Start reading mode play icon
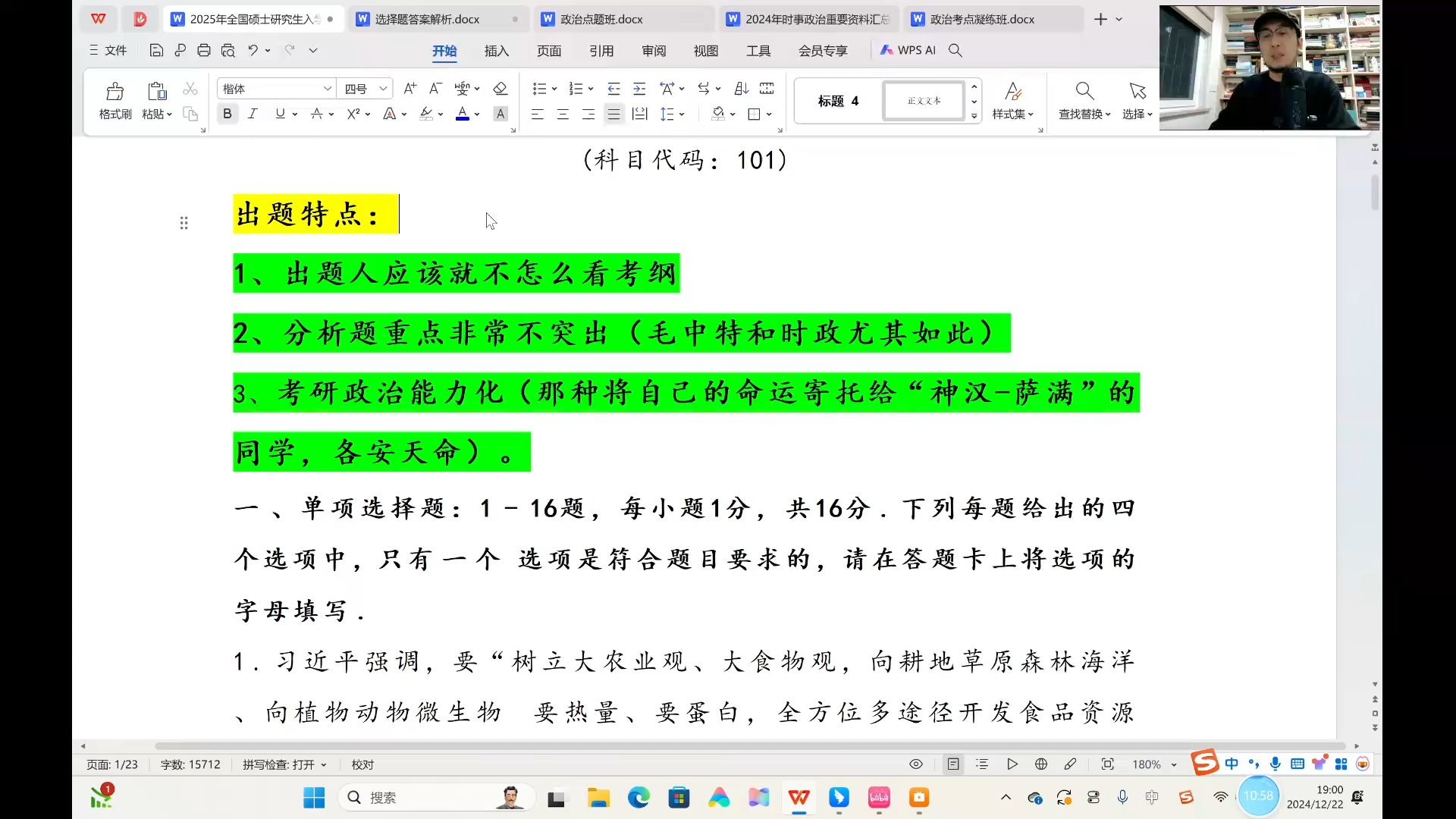 (x=1012, y=764)
